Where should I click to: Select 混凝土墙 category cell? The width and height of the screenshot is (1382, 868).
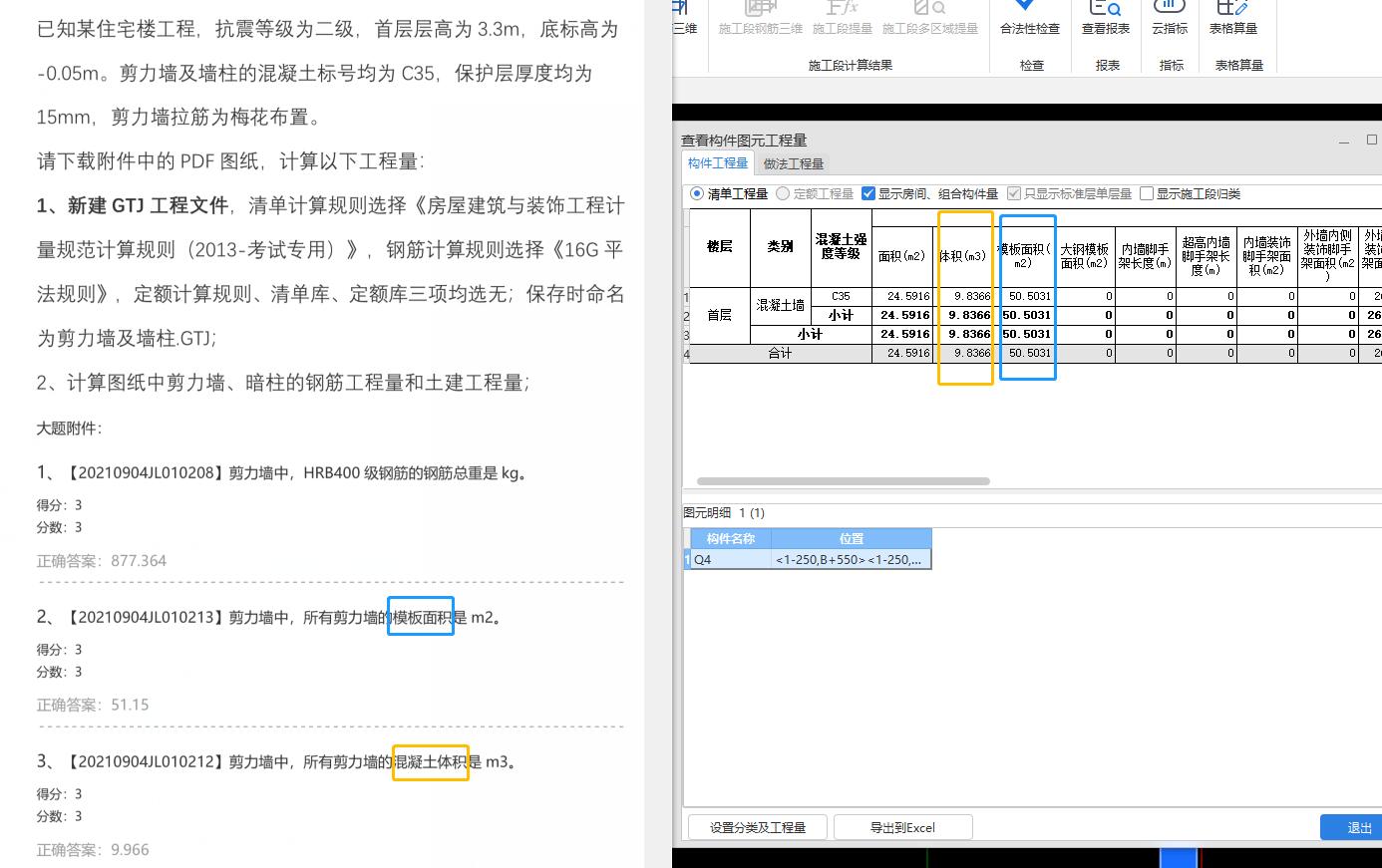780,305
